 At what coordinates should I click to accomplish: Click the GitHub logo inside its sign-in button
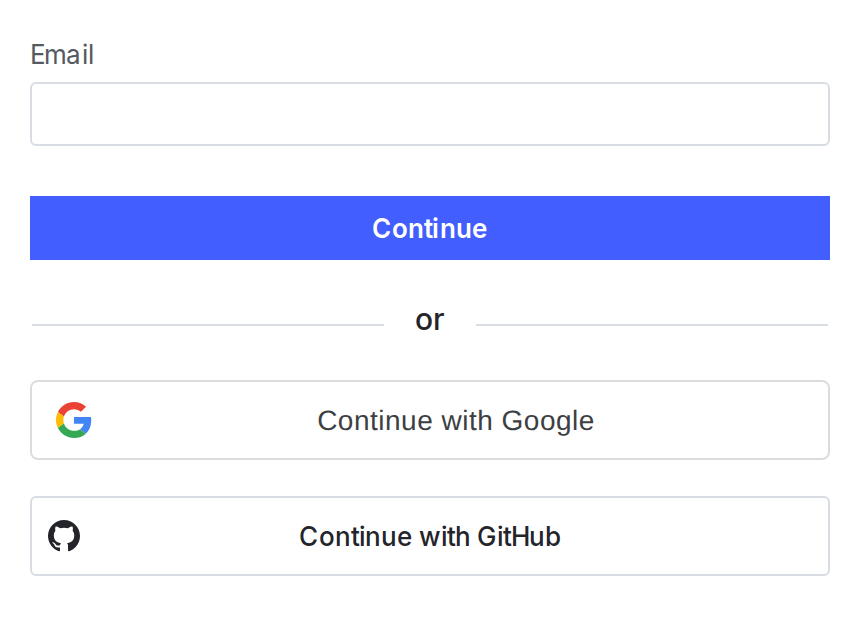coord(65,535)
